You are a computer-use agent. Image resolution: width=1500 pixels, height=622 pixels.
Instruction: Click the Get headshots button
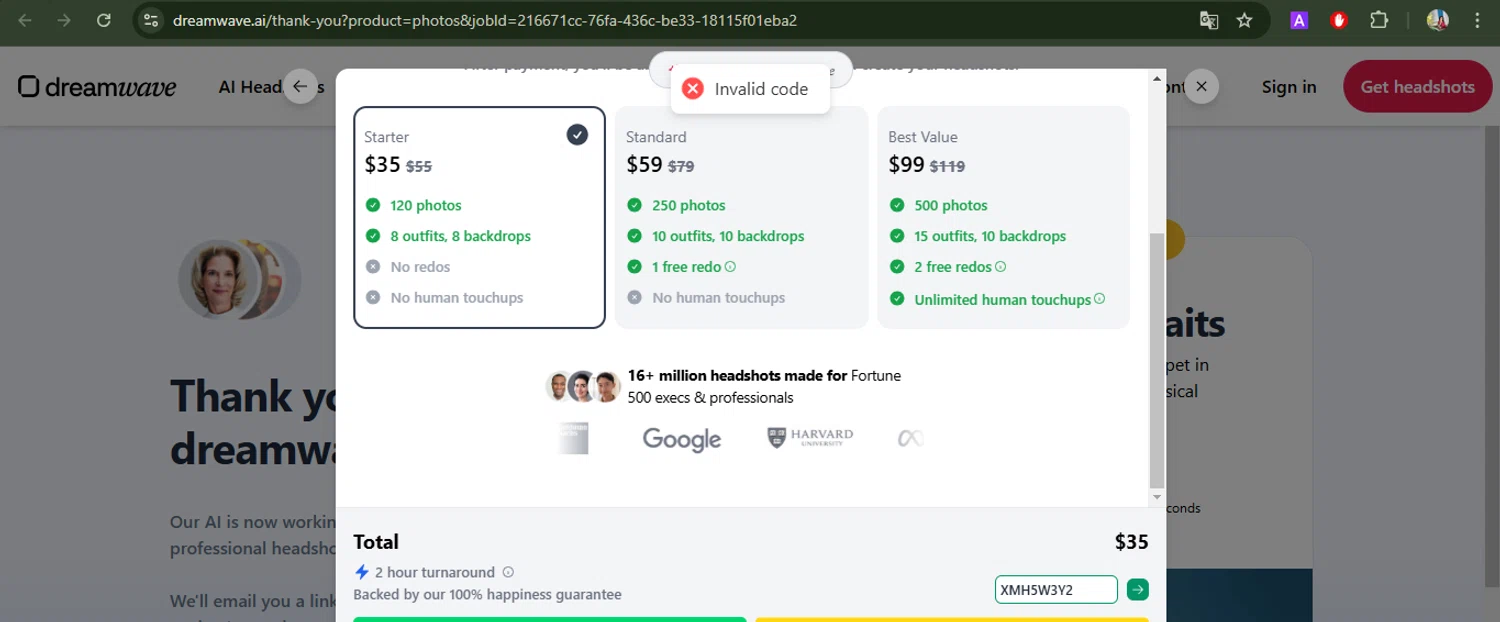pos(1417,87)
